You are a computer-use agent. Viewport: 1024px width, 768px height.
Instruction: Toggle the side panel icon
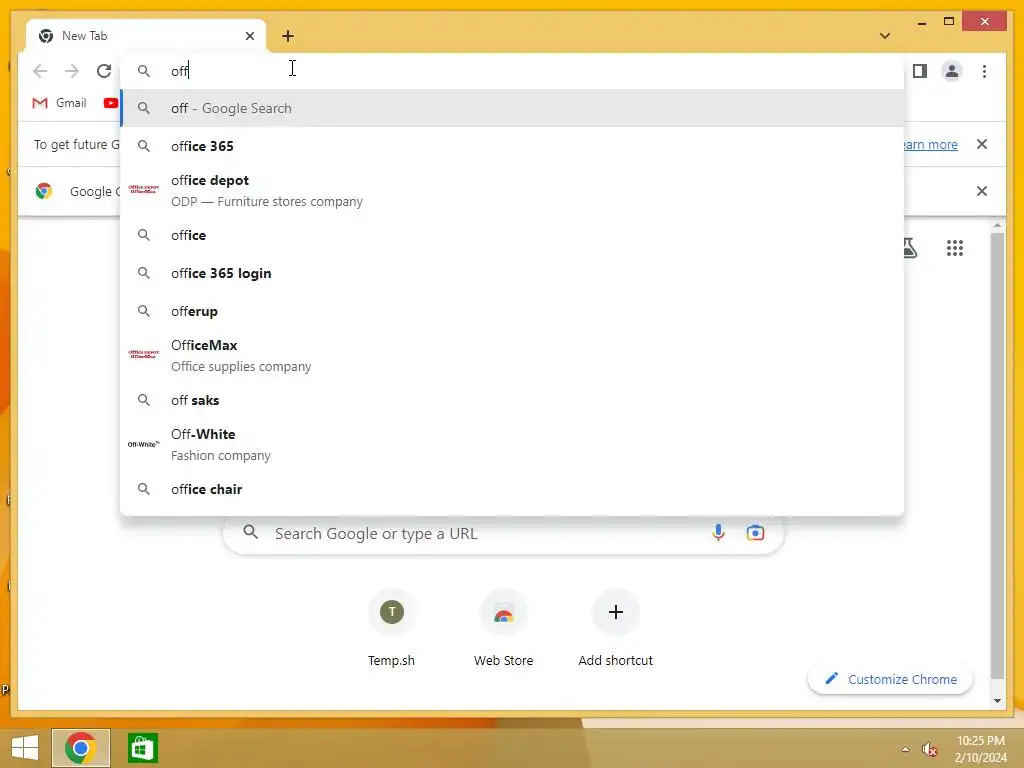(920, 71)
